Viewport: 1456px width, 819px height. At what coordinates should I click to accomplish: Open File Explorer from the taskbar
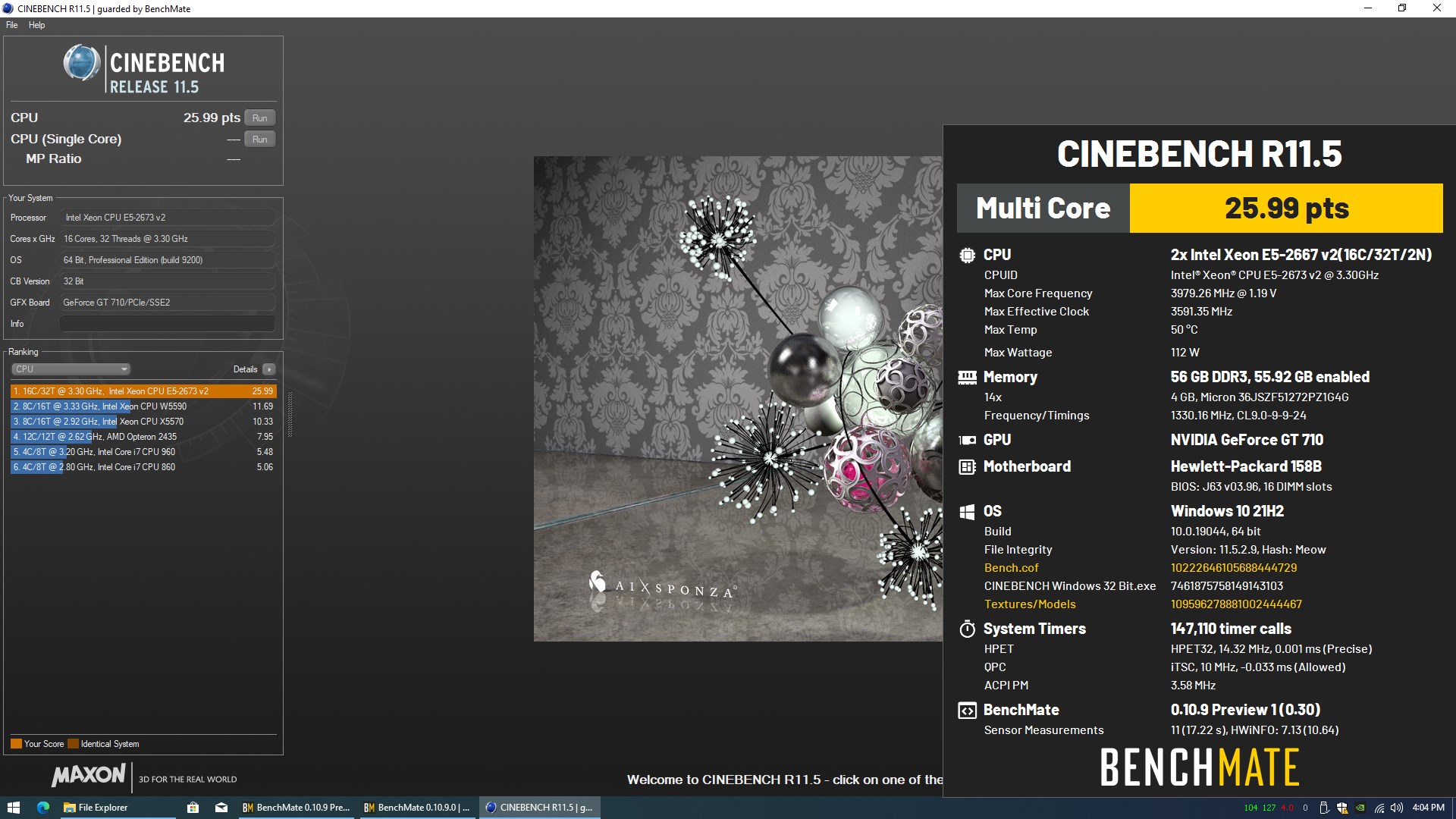[118, 808]
